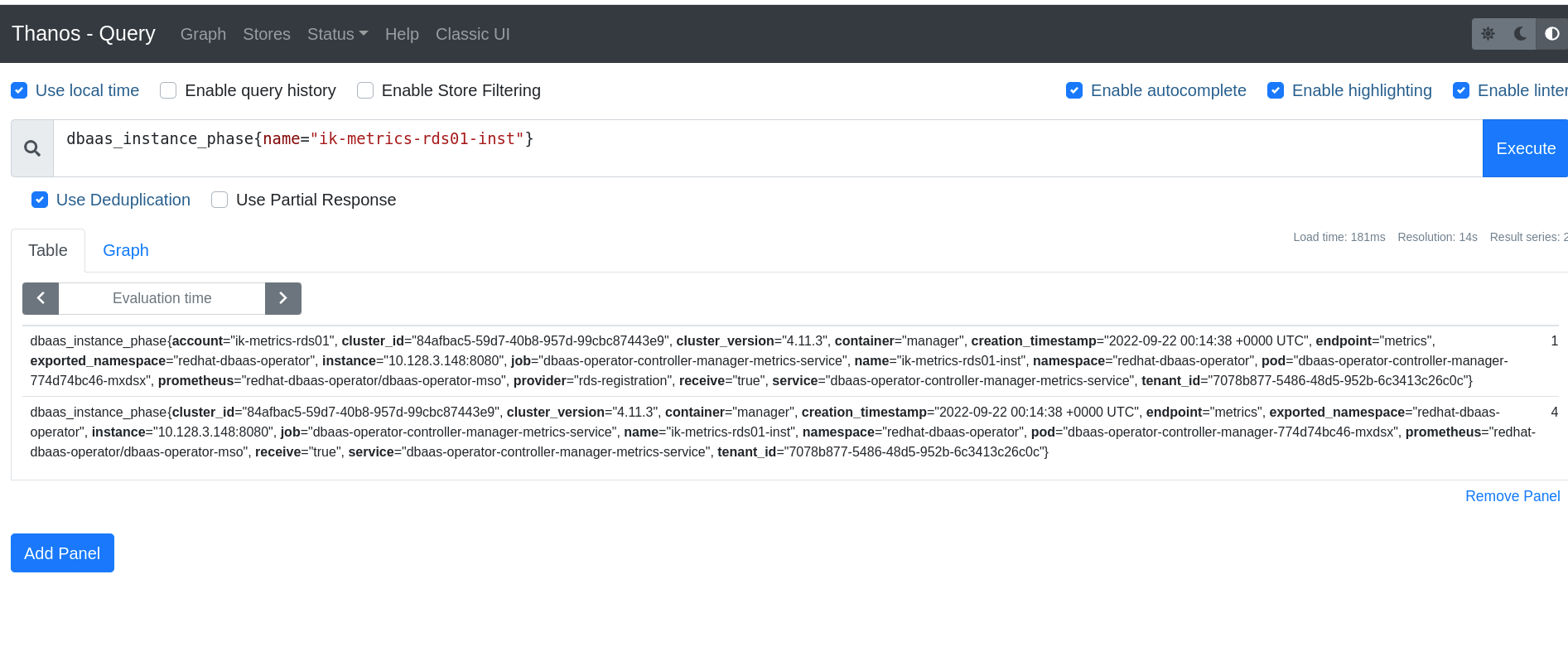
Task: Go to next evaluation time
Action: coord(282,298)
